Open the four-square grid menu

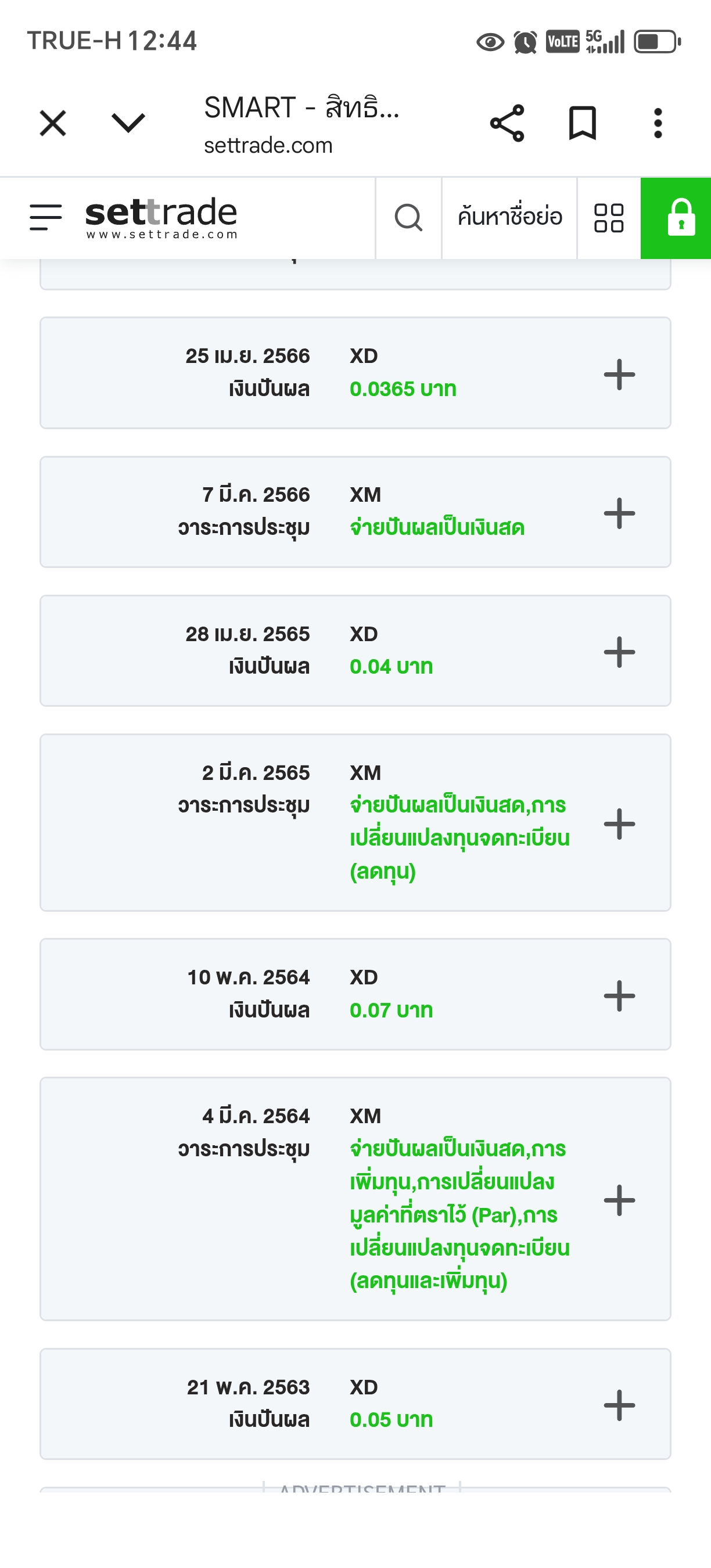[609, 217]
